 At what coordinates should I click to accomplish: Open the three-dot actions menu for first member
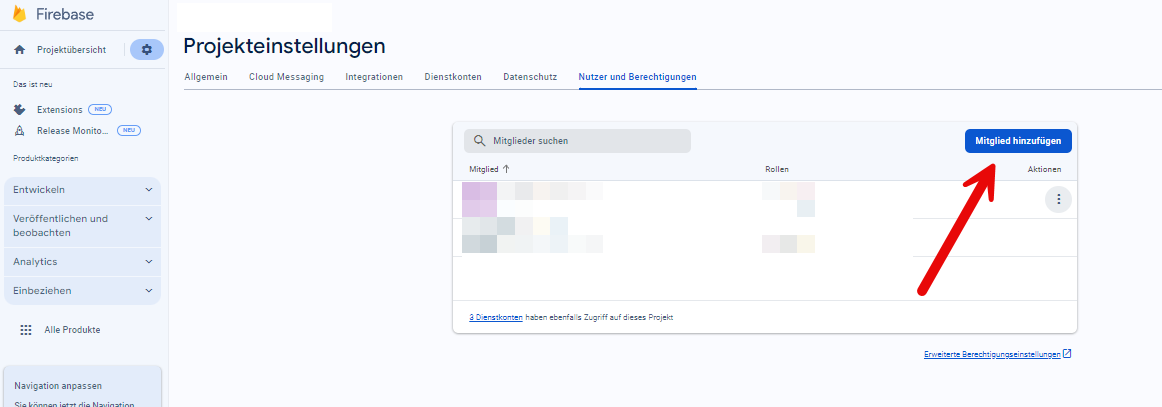[x=1058, y=199]
